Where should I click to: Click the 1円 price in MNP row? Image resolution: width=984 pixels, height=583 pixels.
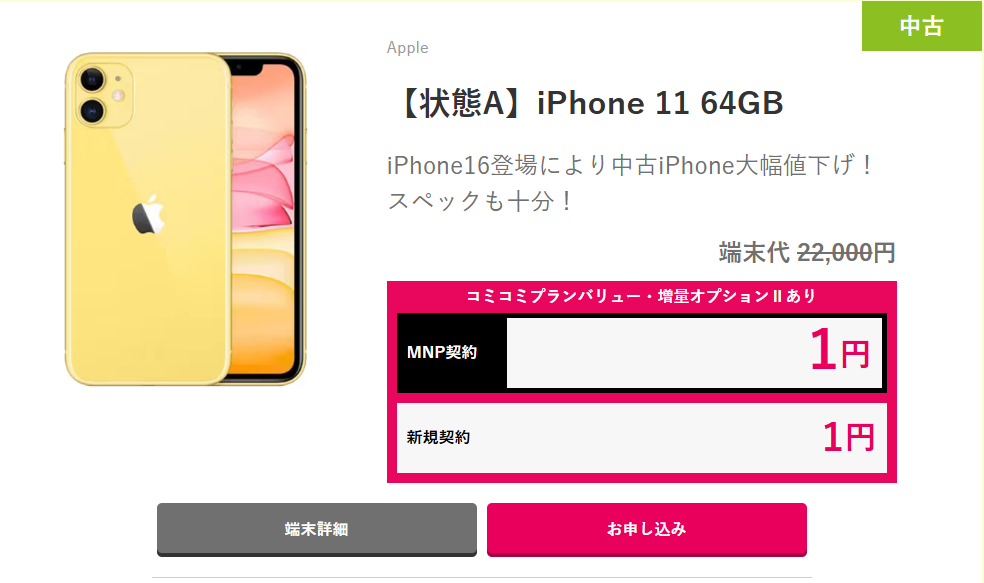[x=840, y=350]
